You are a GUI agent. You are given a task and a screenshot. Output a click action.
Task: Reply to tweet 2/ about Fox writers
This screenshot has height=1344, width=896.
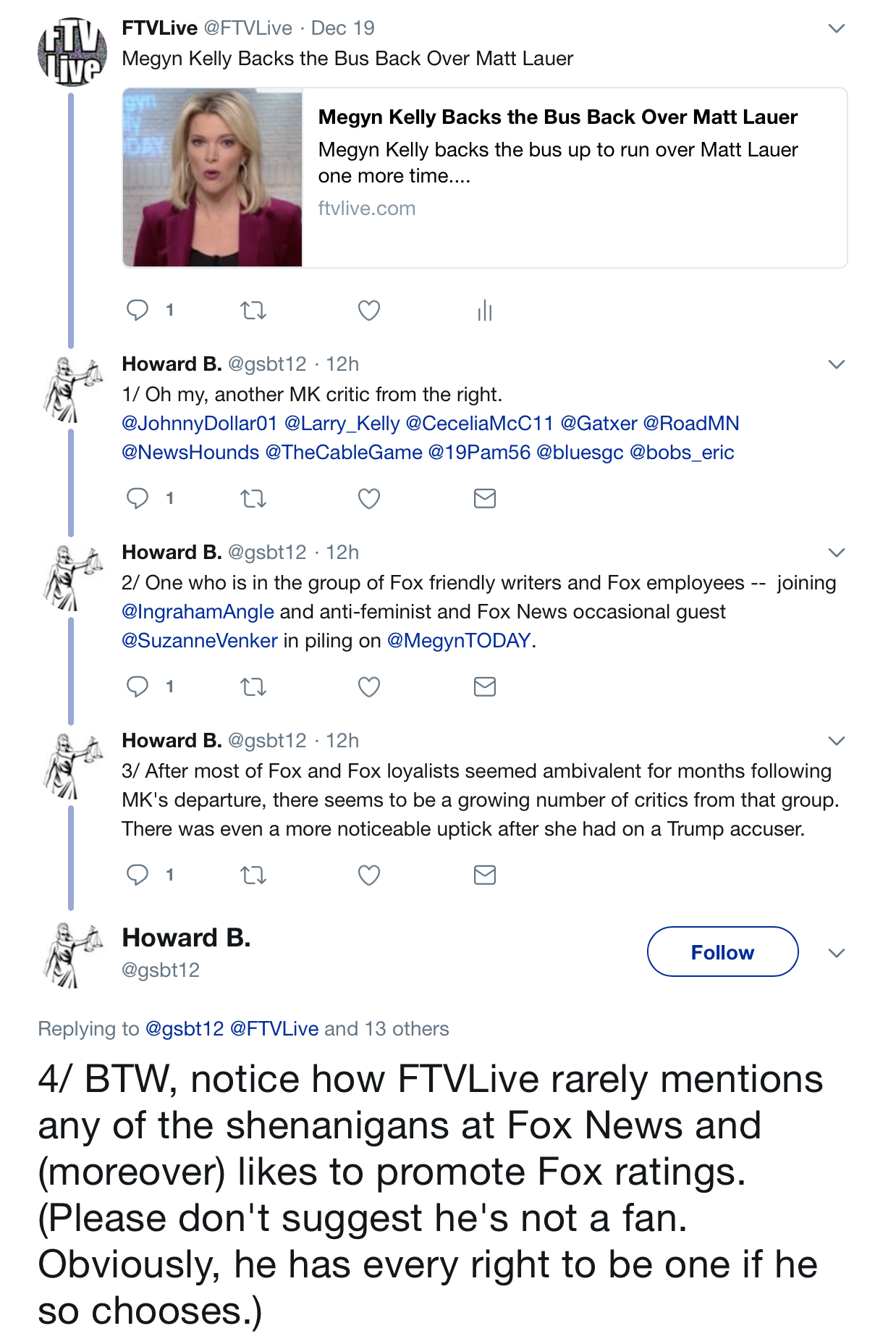coord(138,686)
